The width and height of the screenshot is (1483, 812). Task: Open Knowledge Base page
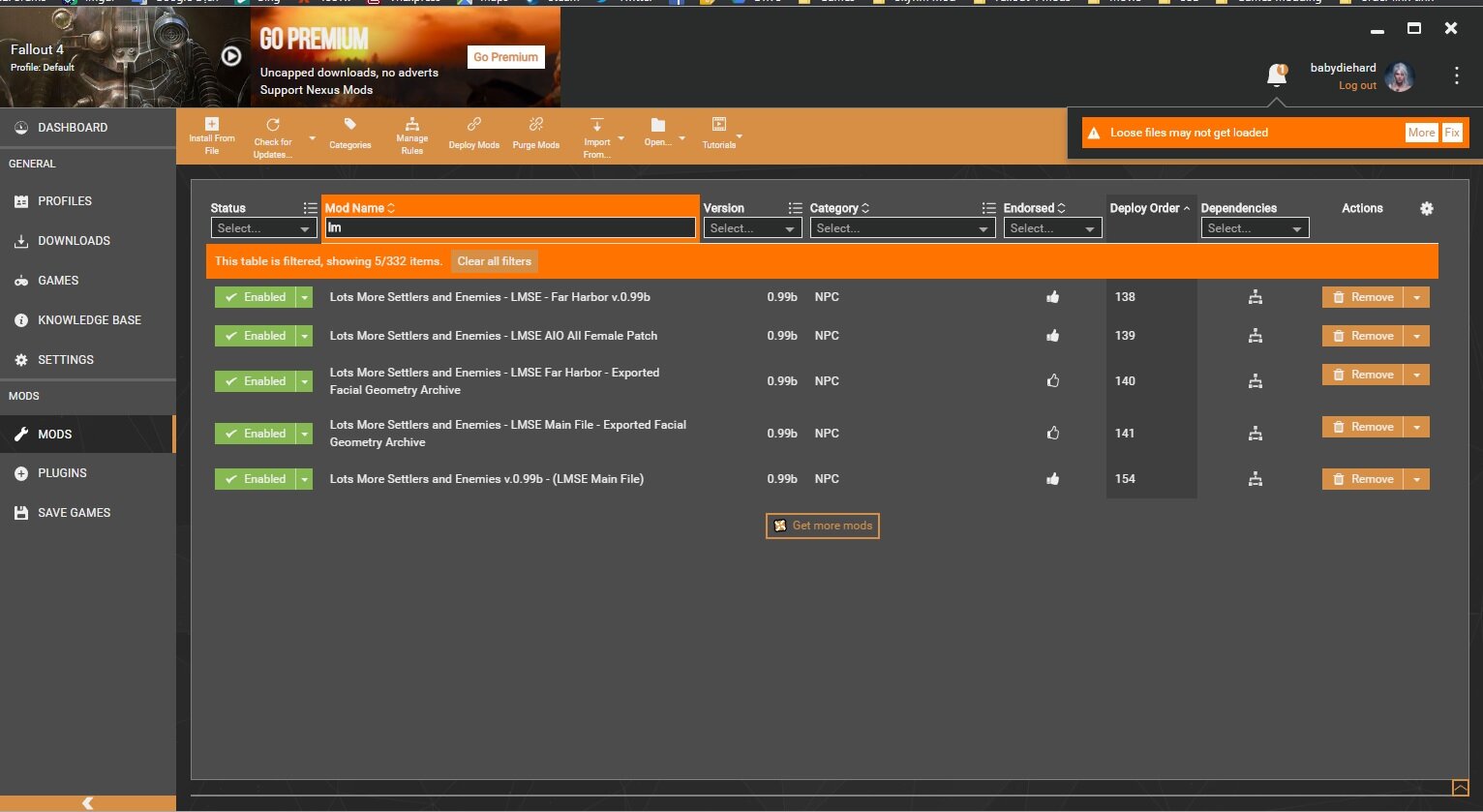(88, 320)
